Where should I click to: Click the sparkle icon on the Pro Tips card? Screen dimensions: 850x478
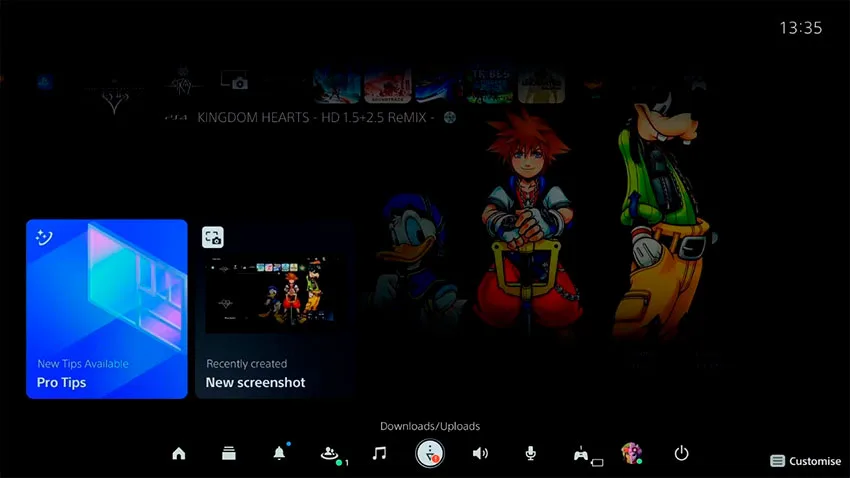(44, 237)
